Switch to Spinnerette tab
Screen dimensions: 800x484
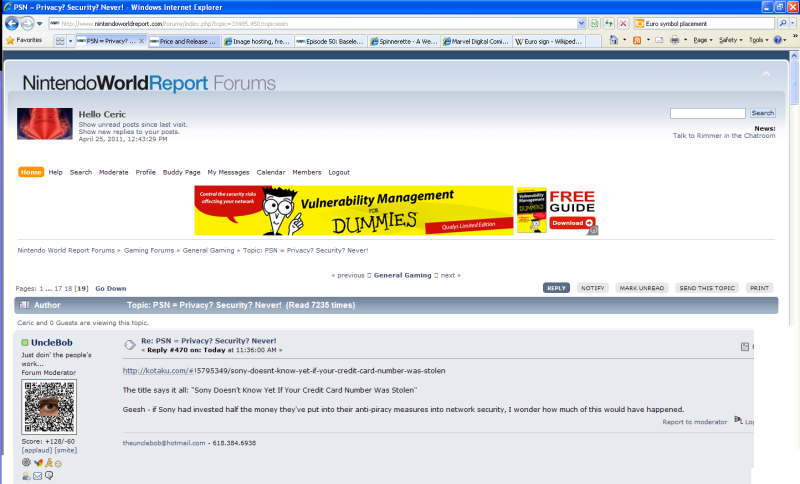coord(404,41)
